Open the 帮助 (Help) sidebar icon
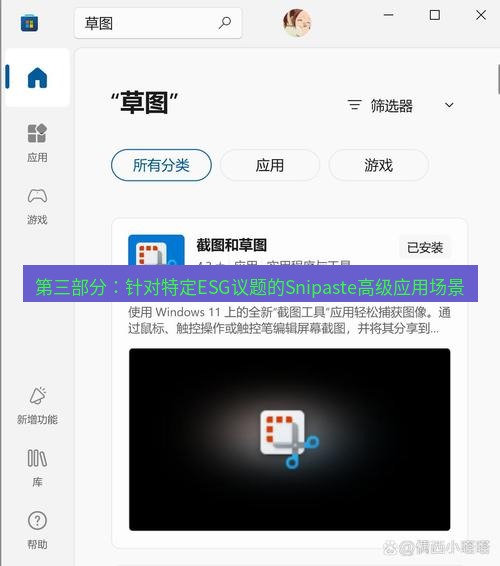Viewport: 500px width, 566px height. point(37,530)
